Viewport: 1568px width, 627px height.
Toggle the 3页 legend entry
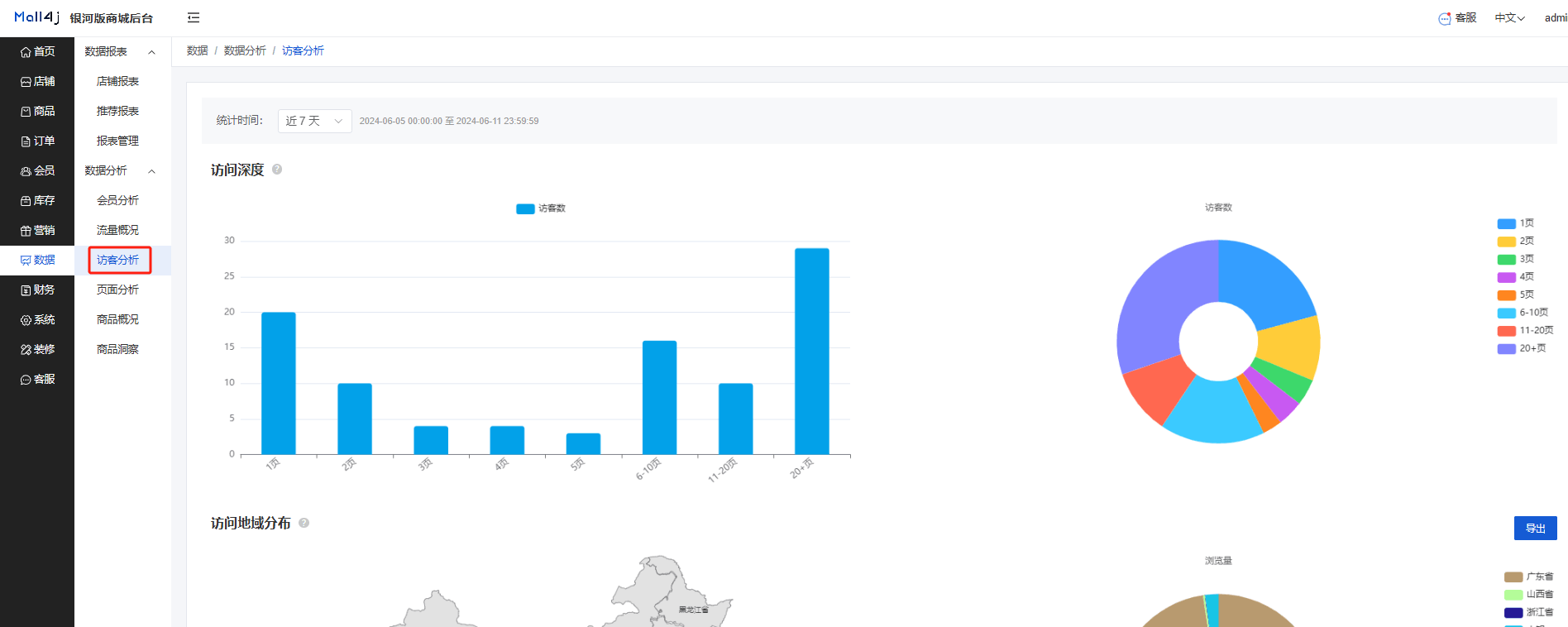1515,259
